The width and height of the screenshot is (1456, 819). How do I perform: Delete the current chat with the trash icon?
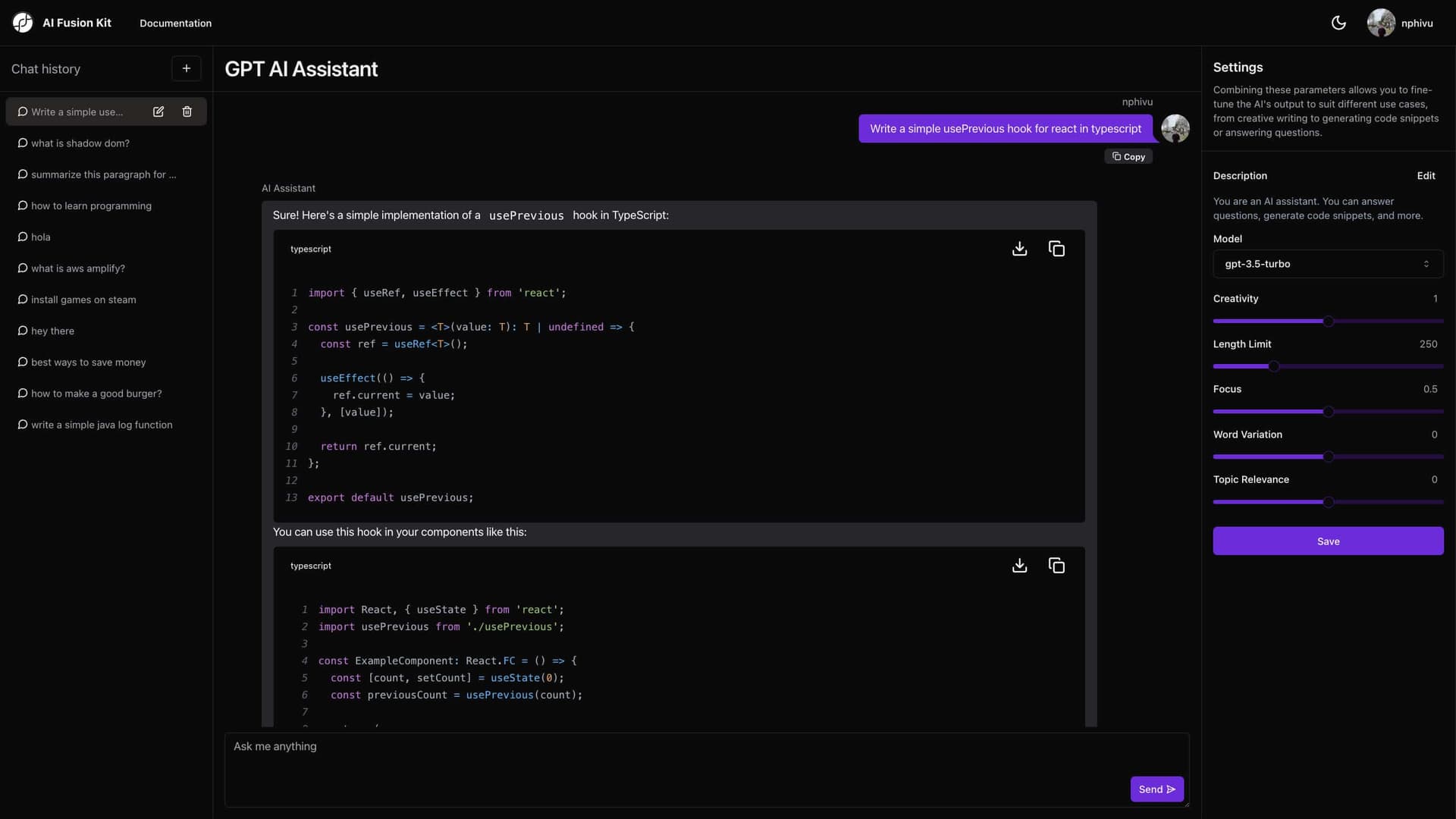187,111
